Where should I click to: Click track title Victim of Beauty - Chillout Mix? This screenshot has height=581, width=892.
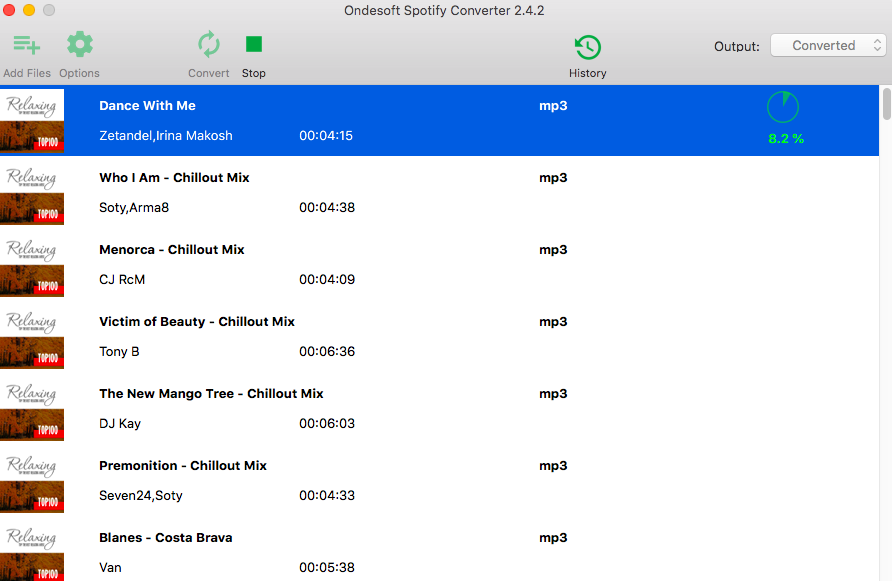(x=197, y=322)
